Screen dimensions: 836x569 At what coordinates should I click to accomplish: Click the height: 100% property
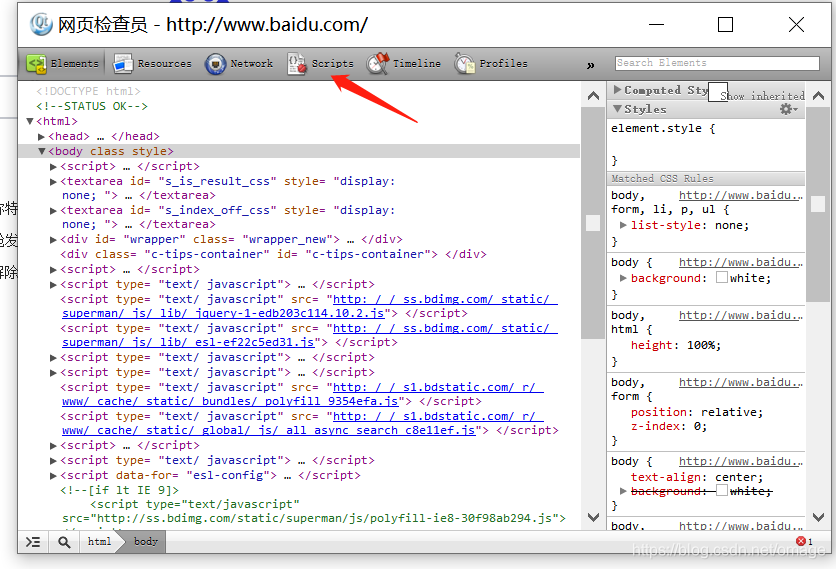pos(676,345)
